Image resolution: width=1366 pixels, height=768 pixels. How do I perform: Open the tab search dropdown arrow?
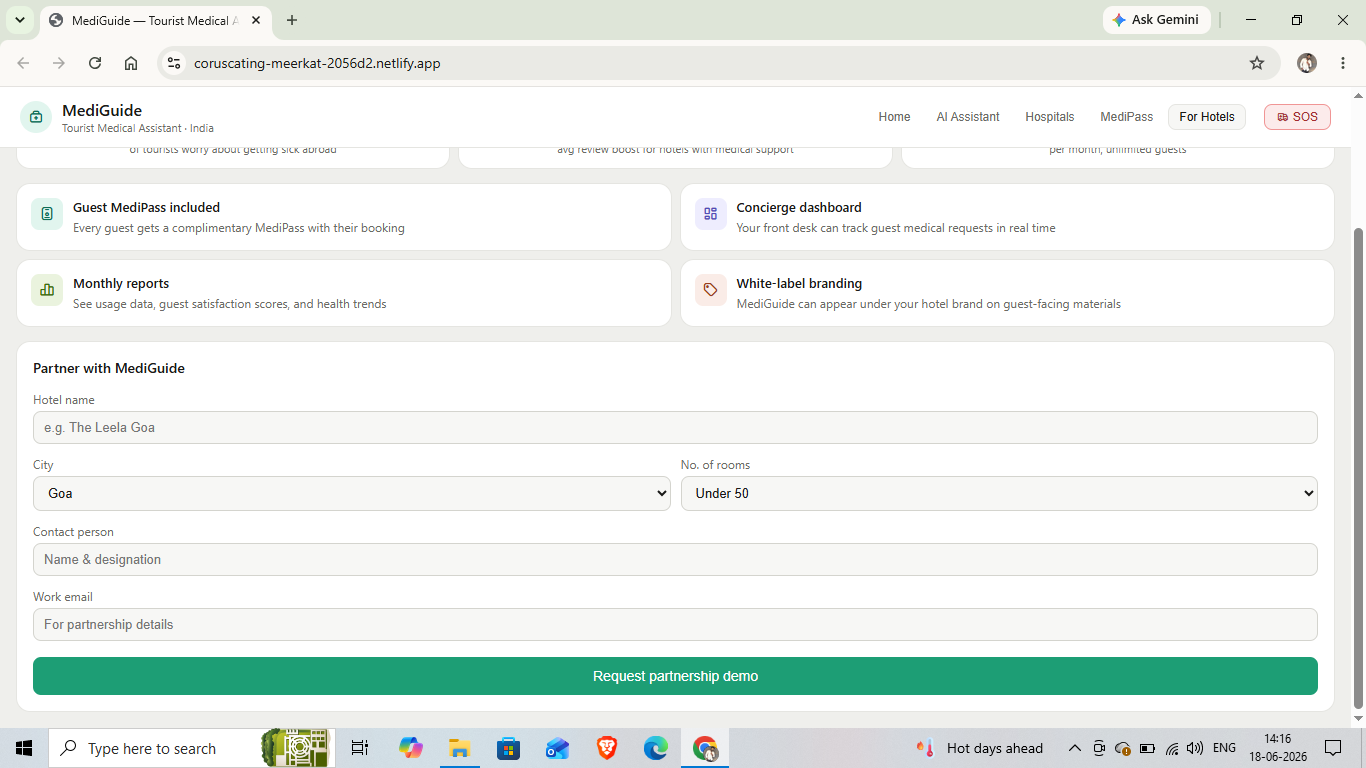click(19, 20)
